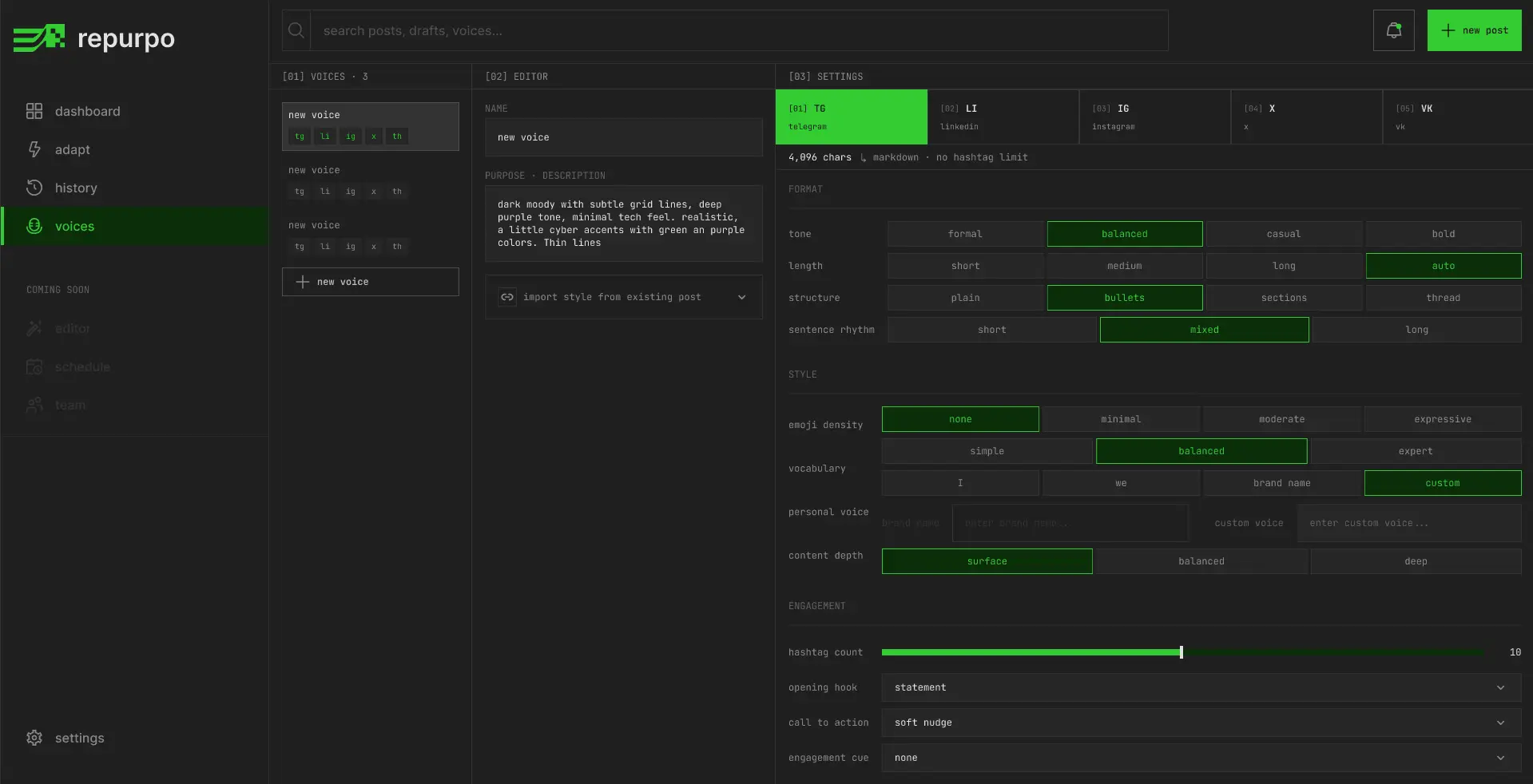
Task: Click x badge on first voice card
Action: click(x=373, y=137)
